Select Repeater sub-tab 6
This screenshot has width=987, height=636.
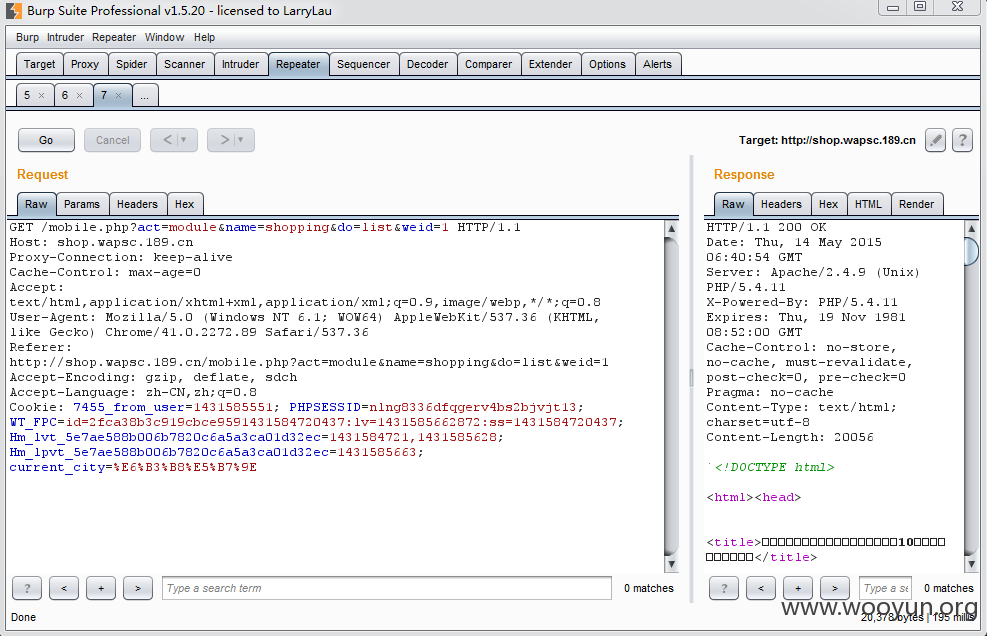point(65,95)
